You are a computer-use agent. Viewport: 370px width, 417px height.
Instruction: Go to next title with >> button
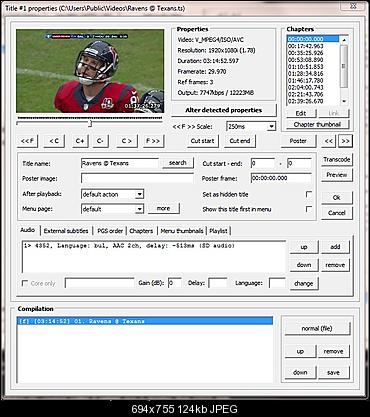click(x=345, y=141)
